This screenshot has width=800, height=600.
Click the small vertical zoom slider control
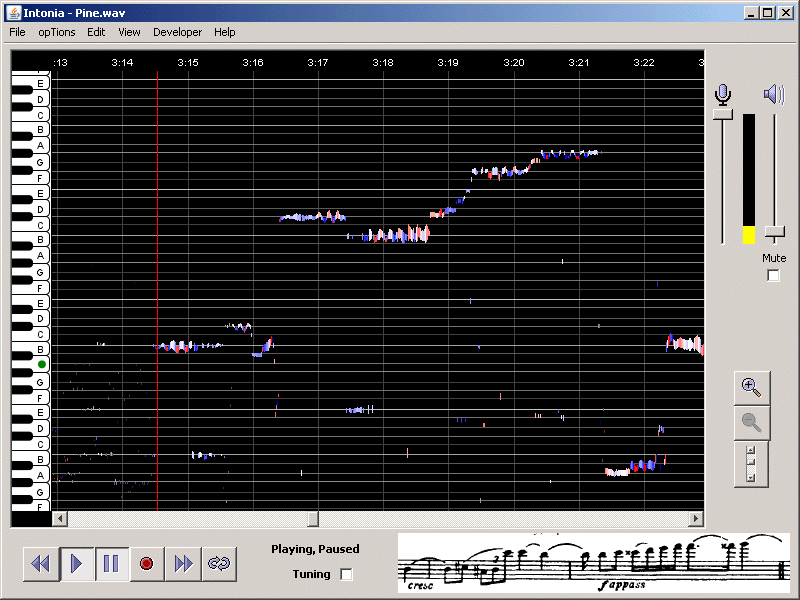coord(751,463)
